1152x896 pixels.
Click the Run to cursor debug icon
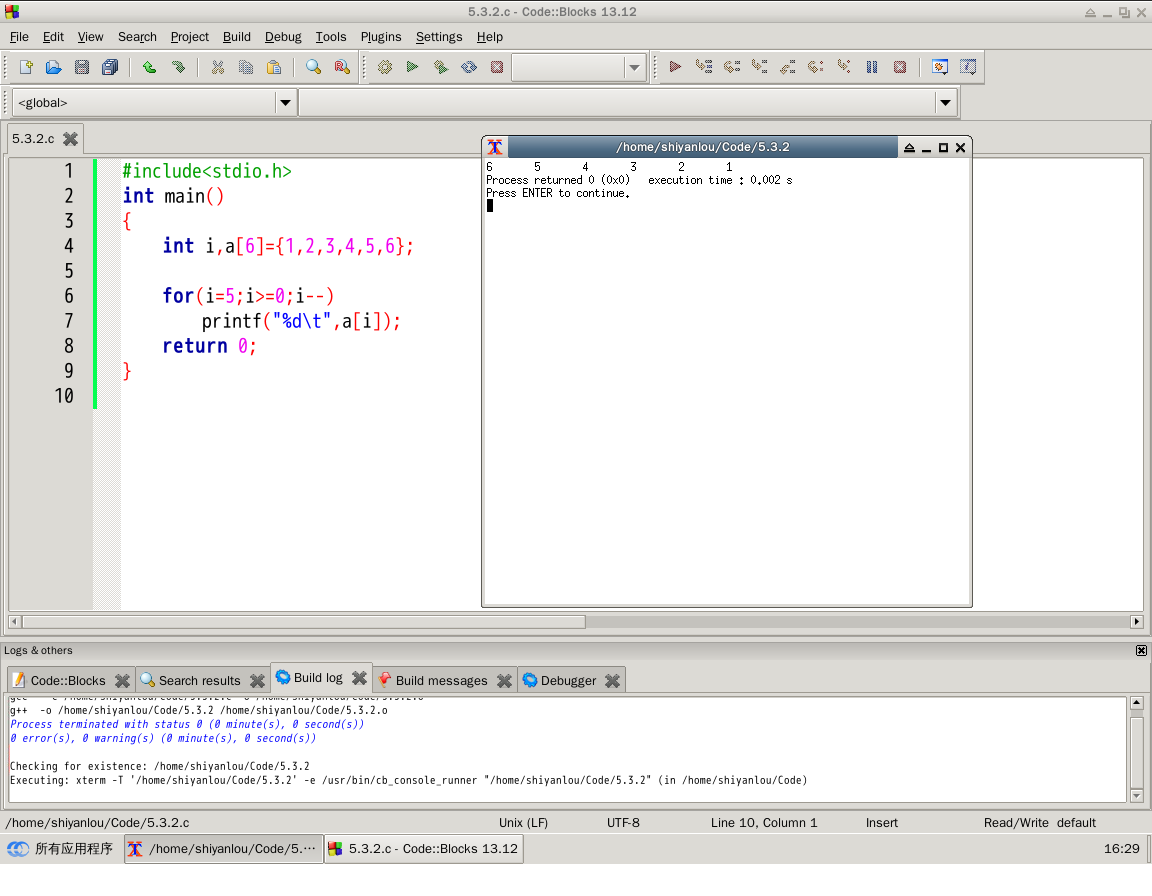point(704,68)
